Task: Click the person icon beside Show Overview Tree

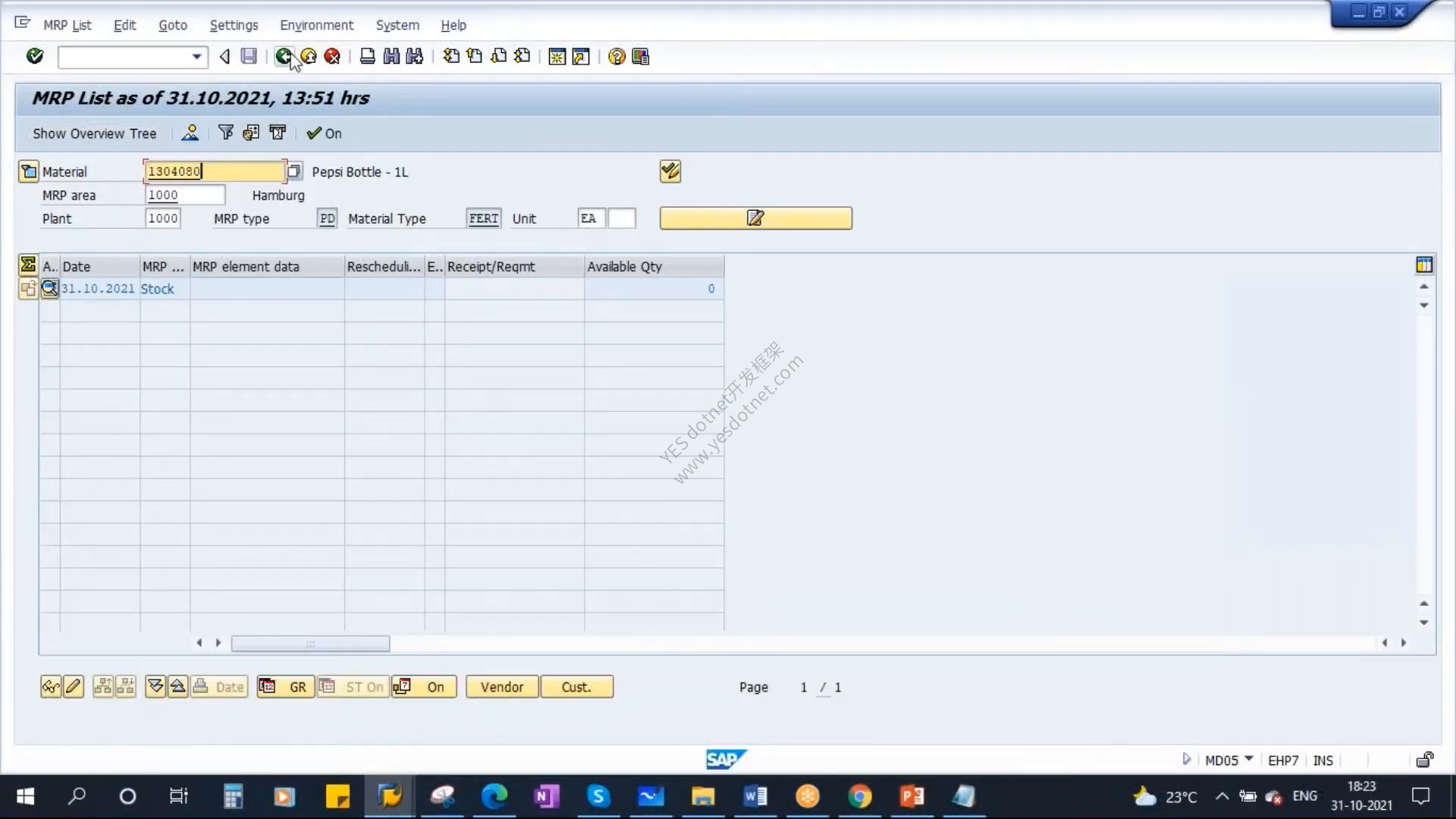Action: click(x=190, y=133)
